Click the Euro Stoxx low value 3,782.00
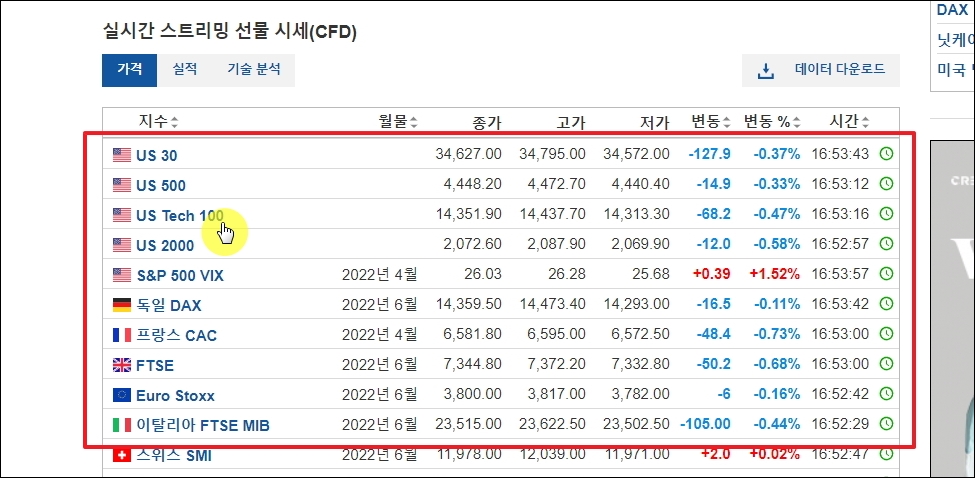This screenshot has width=975, height=478. (640, 393)
